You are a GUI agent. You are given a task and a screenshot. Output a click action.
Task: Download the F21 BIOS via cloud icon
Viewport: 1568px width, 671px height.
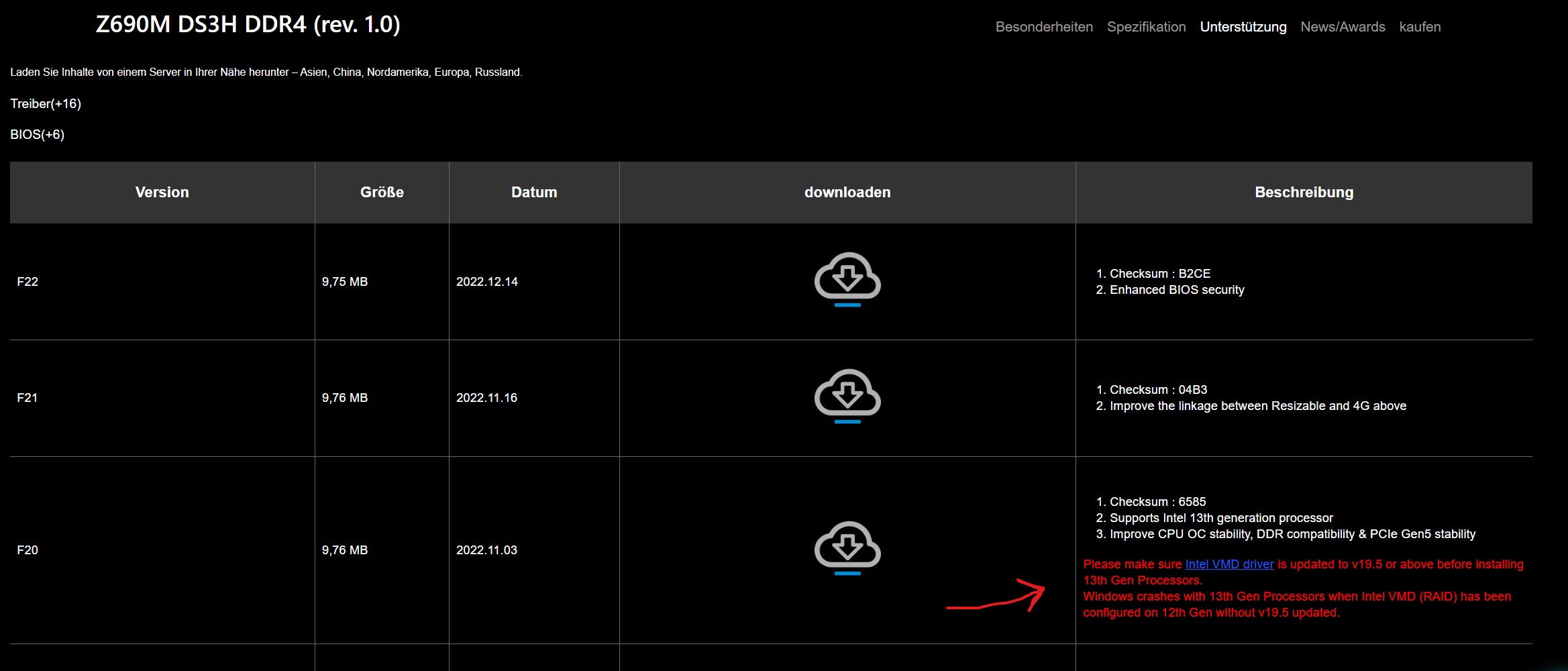847,396
